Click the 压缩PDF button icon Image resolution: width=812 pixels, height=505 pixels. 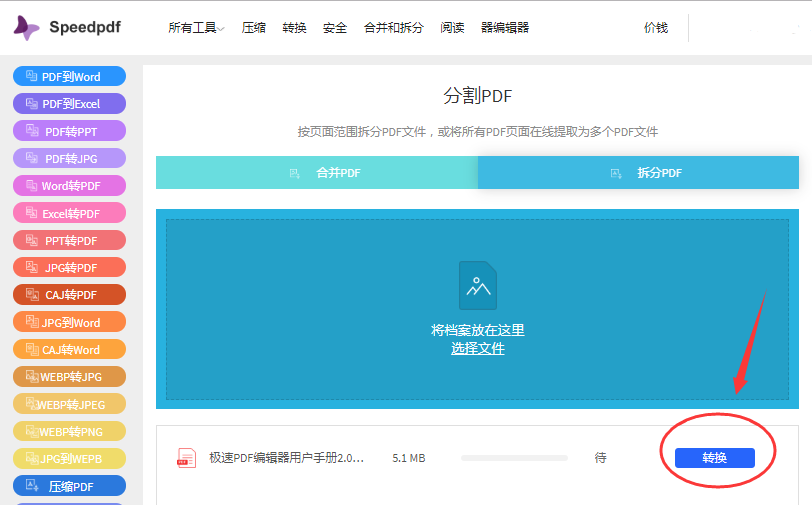click(32, 485)
